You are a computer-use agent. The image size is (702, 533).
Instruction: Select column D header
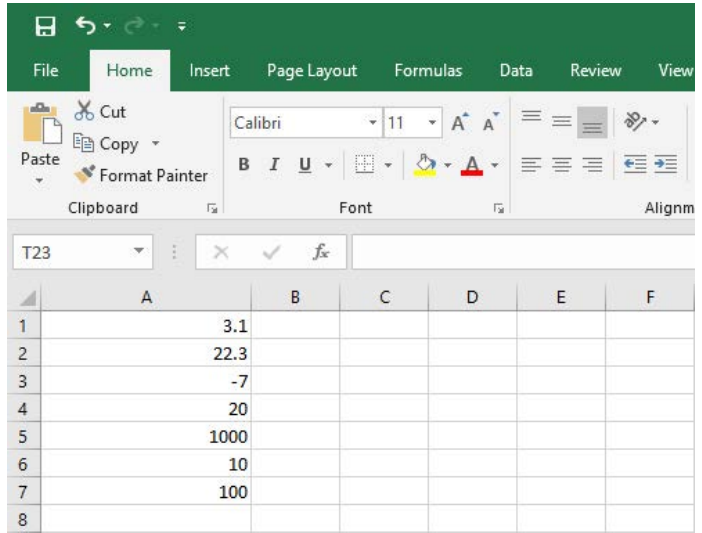(x=472, y=297)
